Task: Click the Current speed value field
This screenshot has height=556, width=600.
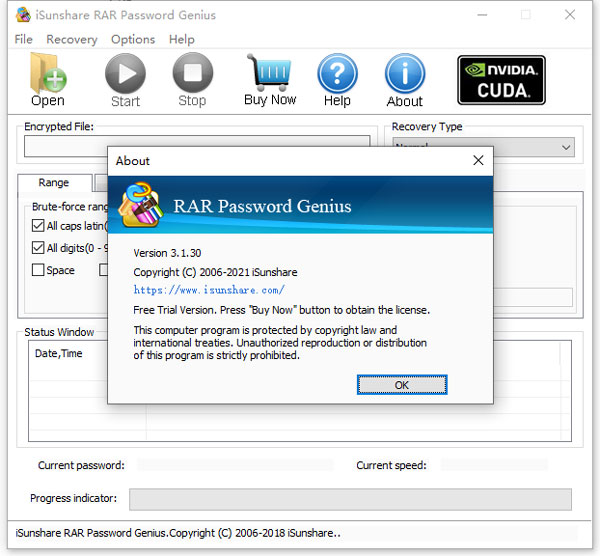Action: (x=494, y=465)
